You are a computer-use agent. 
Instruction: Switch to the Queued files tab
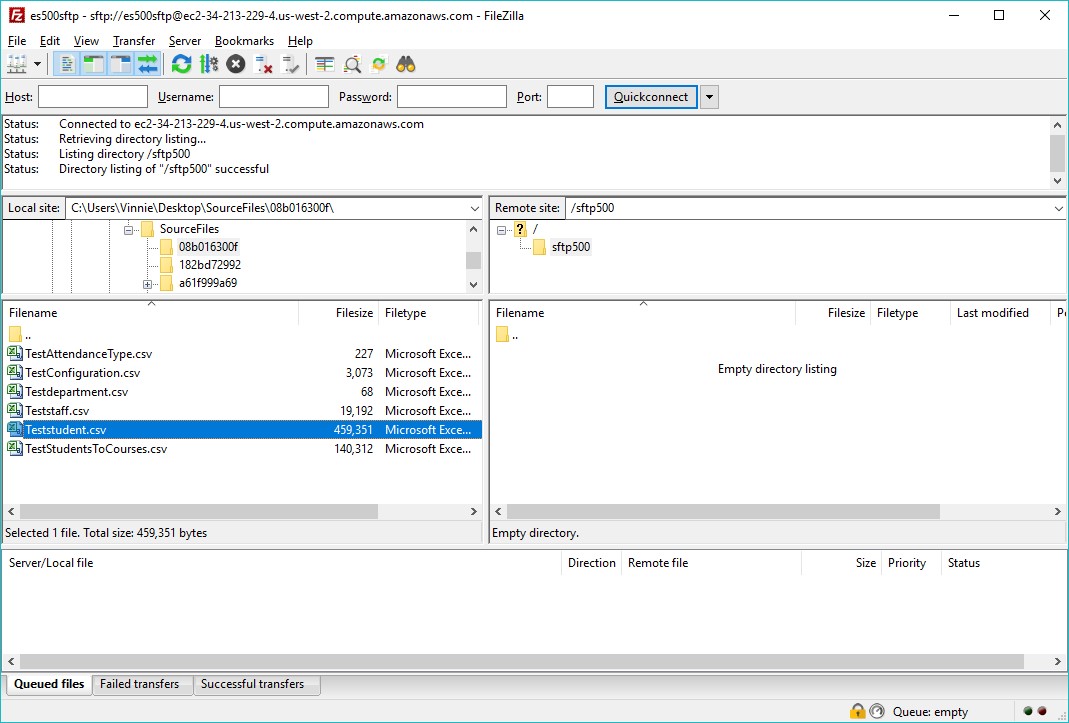click(x=49, y=684)
